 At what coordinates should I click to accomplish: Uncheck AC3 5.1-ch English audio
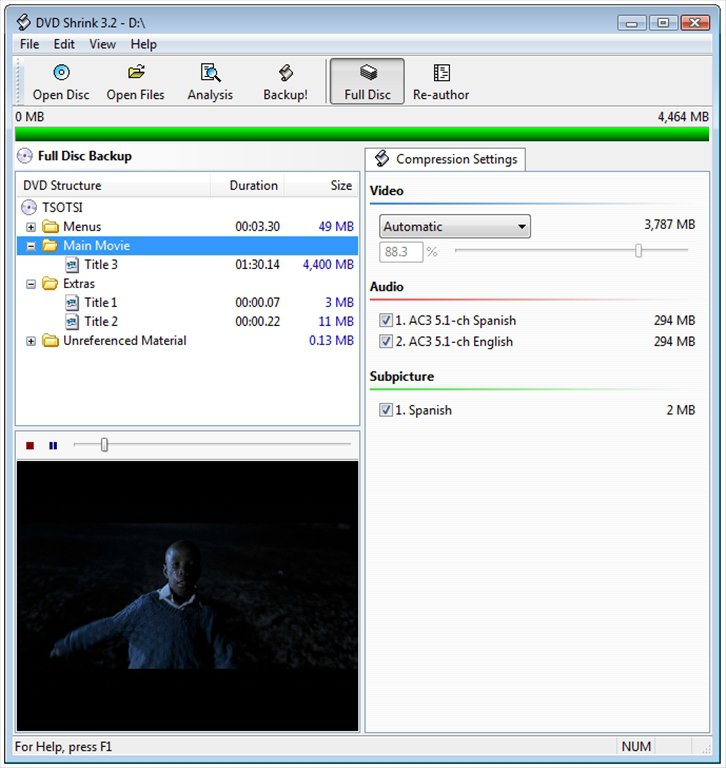(386, 341)
